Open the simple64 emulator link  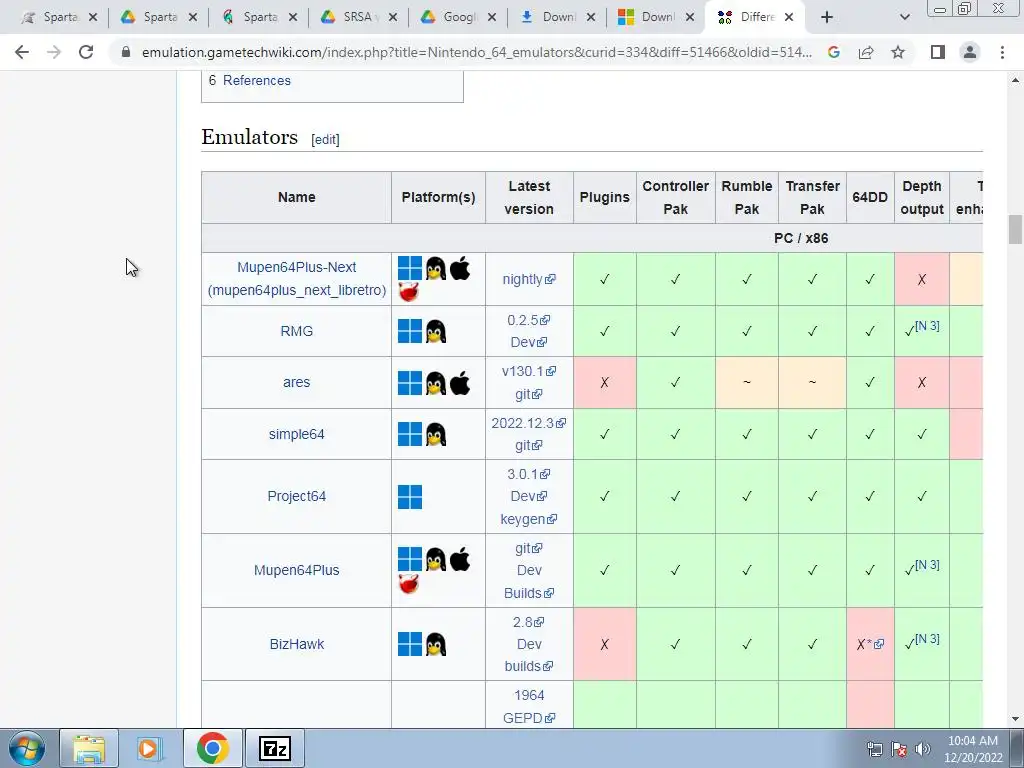(296, 434)
